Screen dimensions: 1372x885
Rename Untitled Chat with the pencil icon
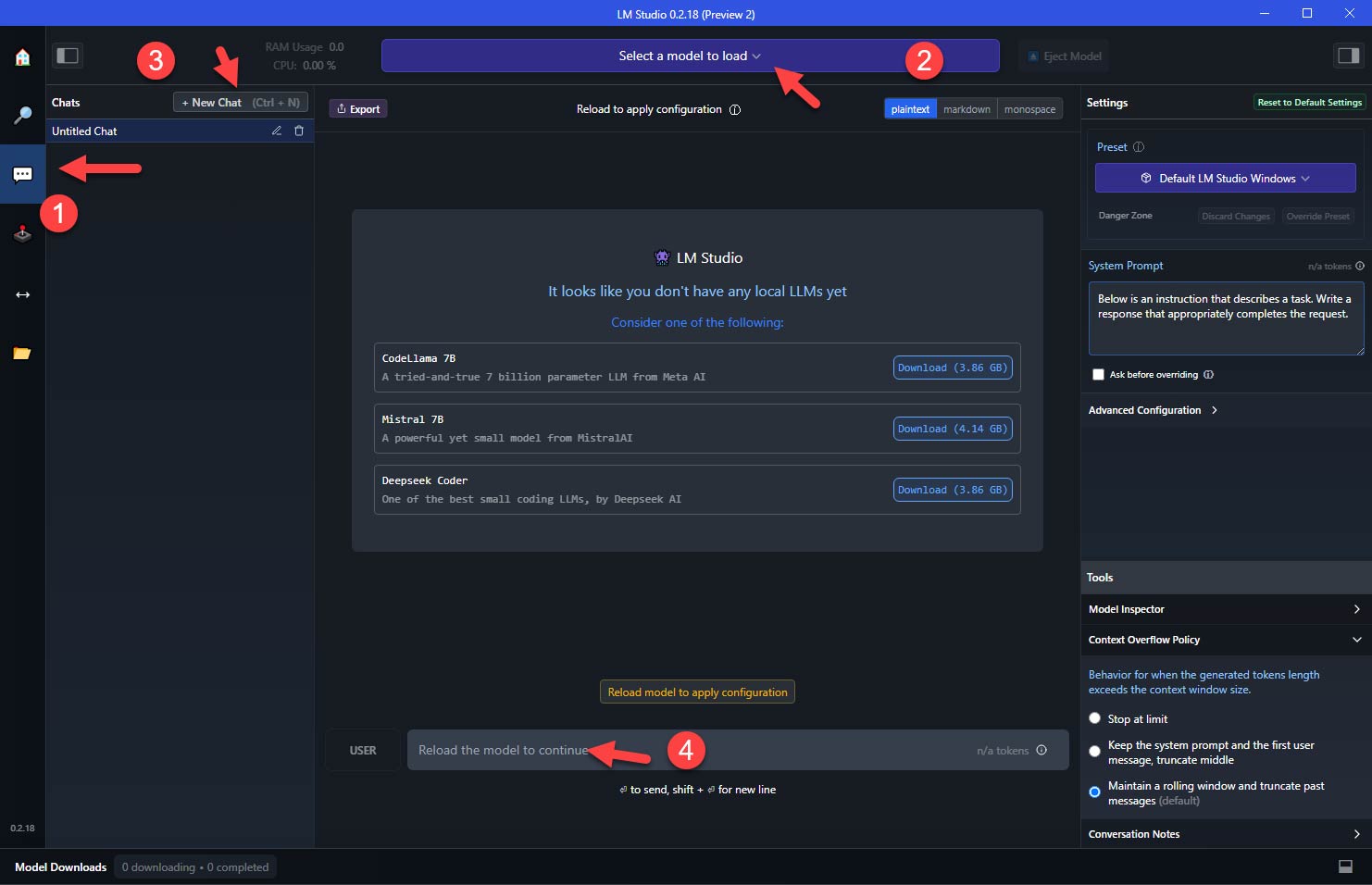pos(276,131)
